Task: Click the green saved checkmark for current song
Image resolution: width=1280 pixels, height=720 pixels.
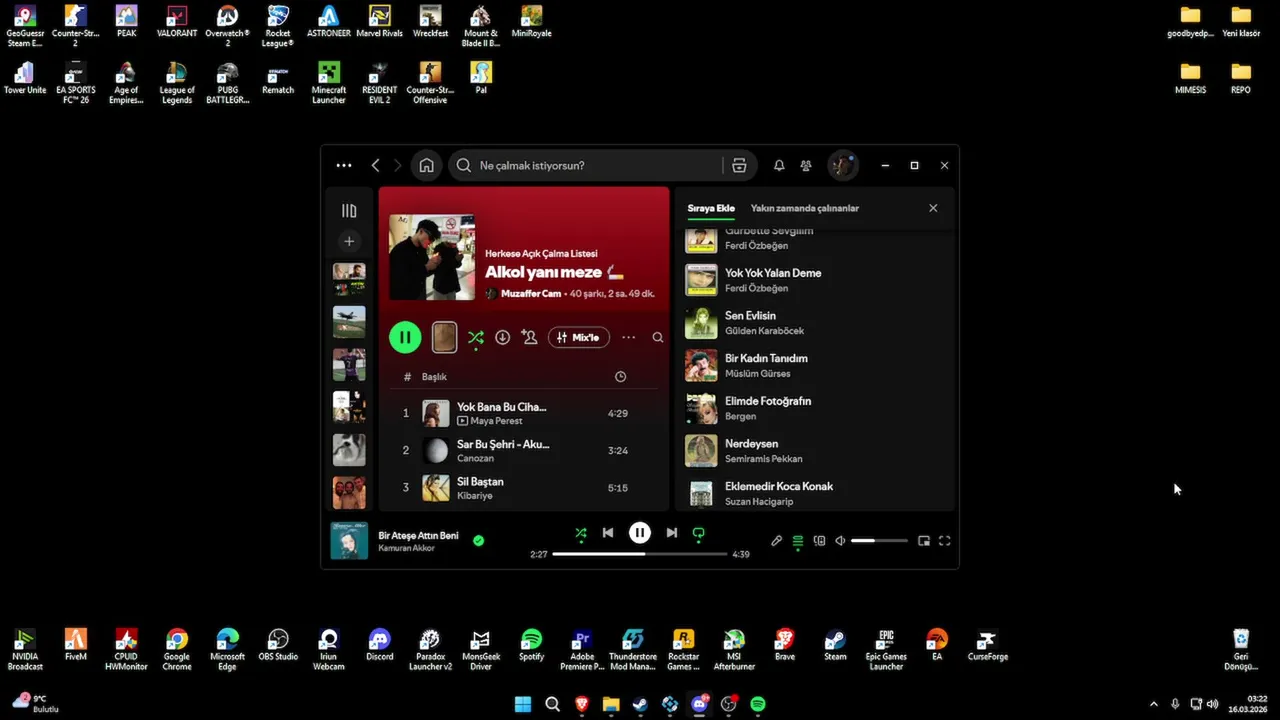Action: point(478,540)
